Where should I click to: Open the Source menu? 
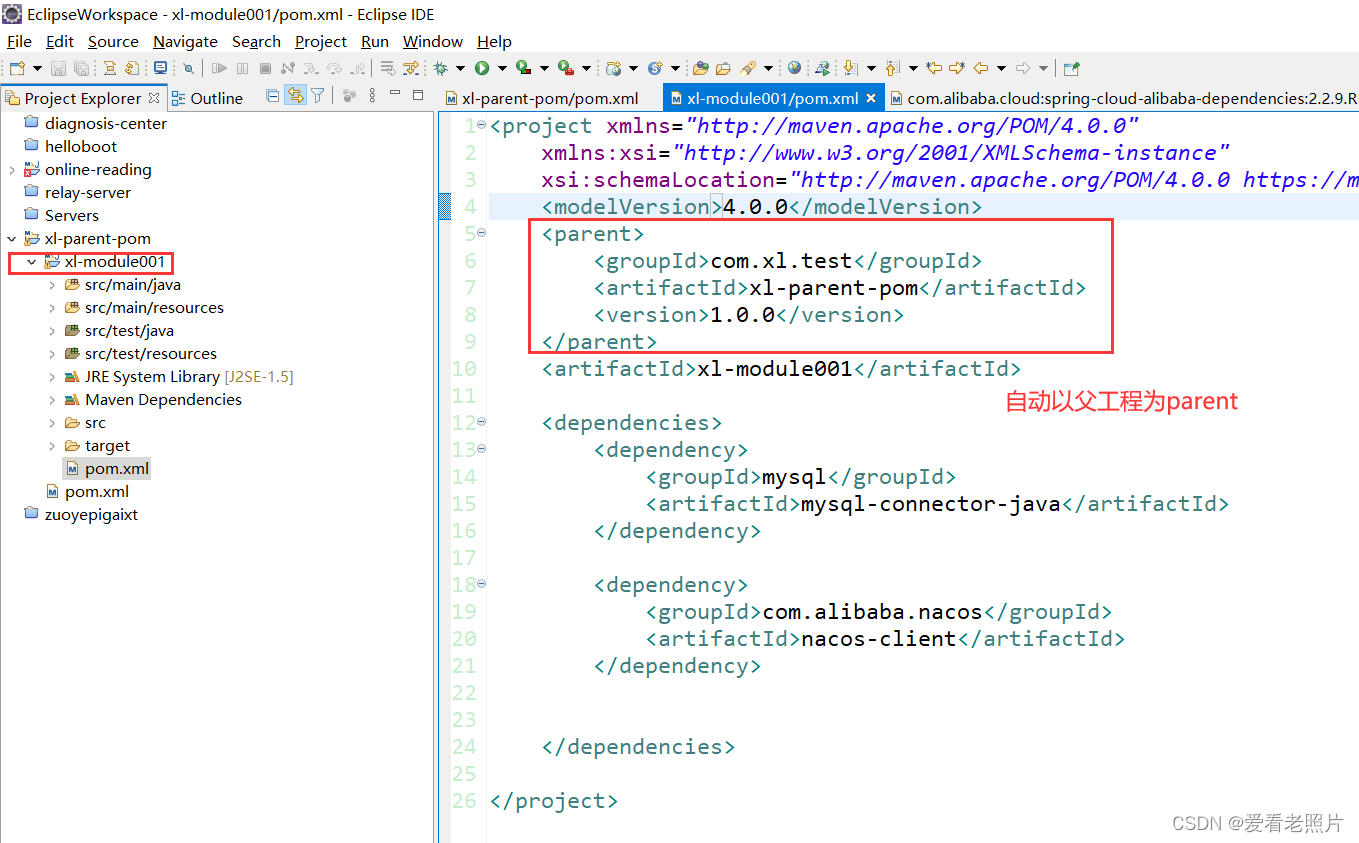(113, 41)
